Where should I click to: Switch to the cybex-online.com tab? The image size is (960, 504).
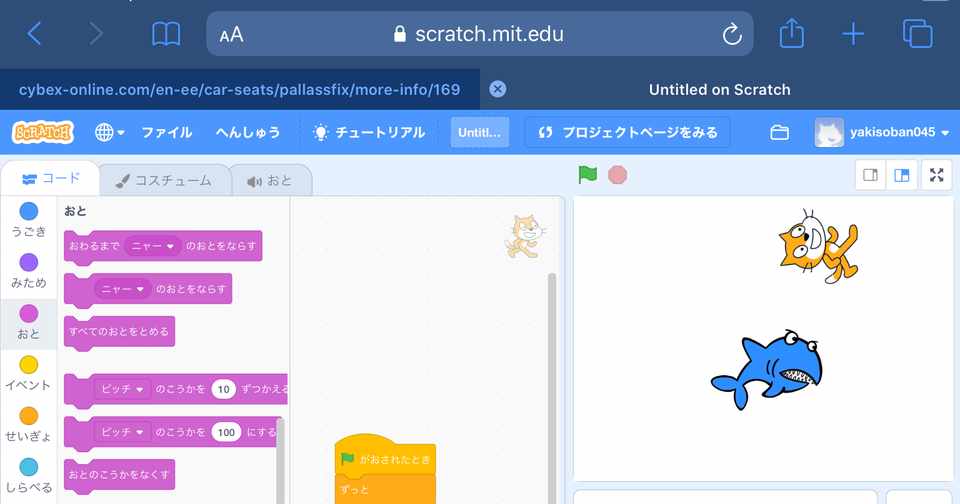[239, 89]
